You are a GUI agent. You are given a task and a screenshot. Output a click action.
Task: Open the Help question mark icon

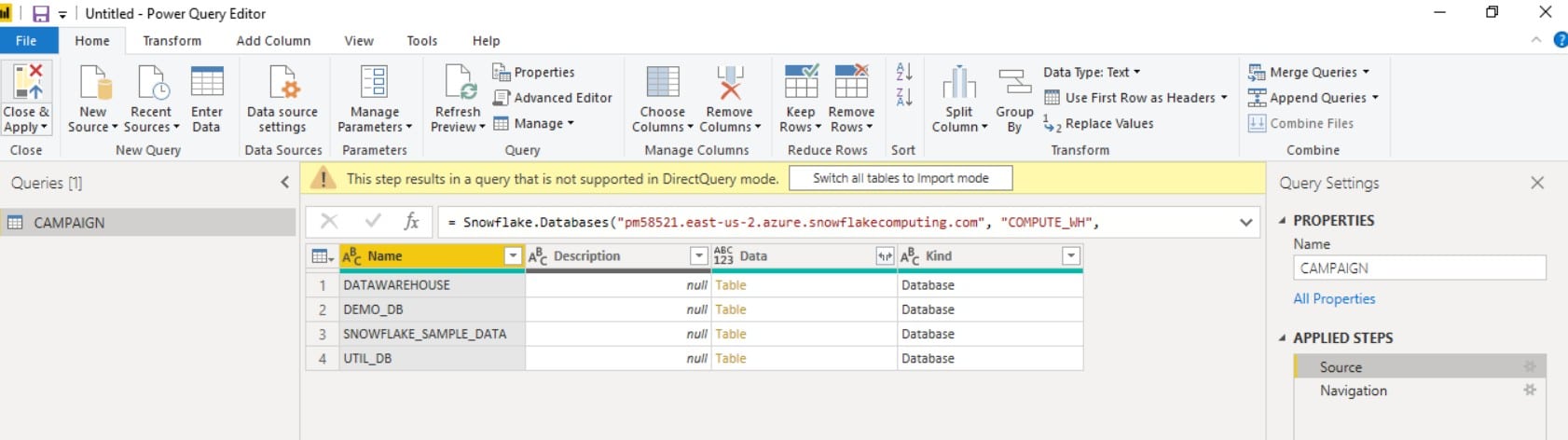point(1561,40)
